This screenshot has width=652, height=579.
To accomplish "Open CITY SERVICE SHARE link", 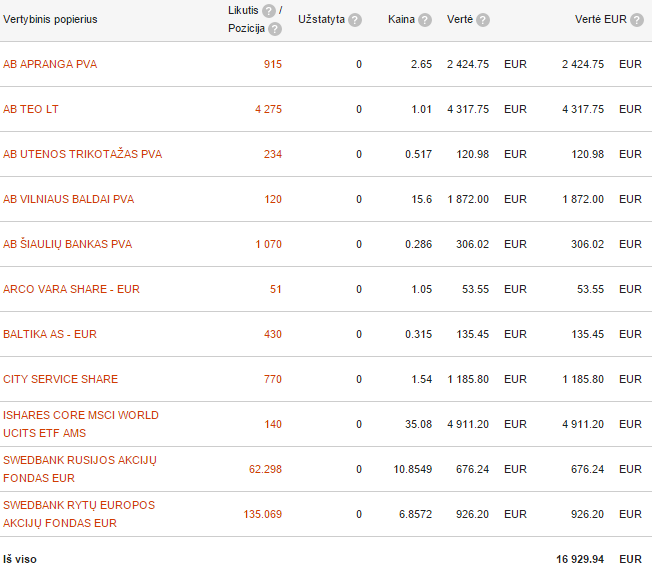I will [x=61, y=379].
